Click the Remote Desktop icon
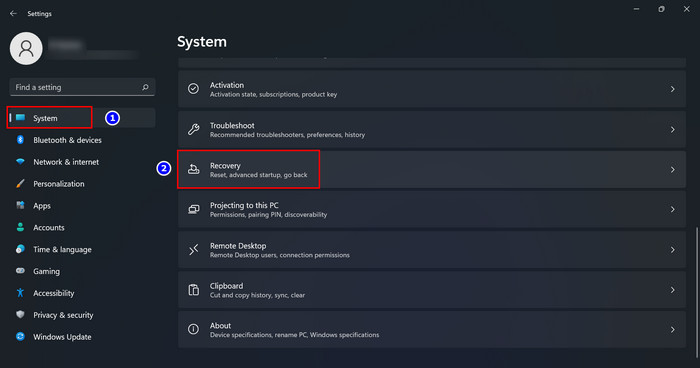Image resolution: width=700 pixels, height=368 pixels. [x=193, y=250]
